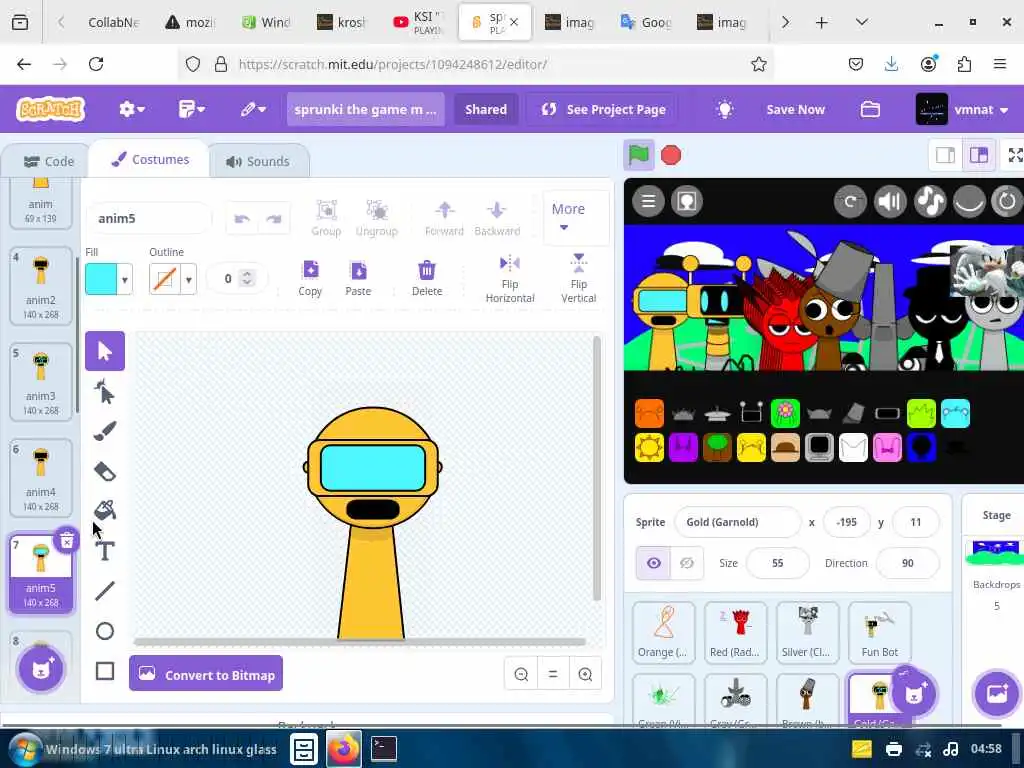Open the File menu dropdown
This screenshot has width=1024, height=768.
(x=191, y=109)
